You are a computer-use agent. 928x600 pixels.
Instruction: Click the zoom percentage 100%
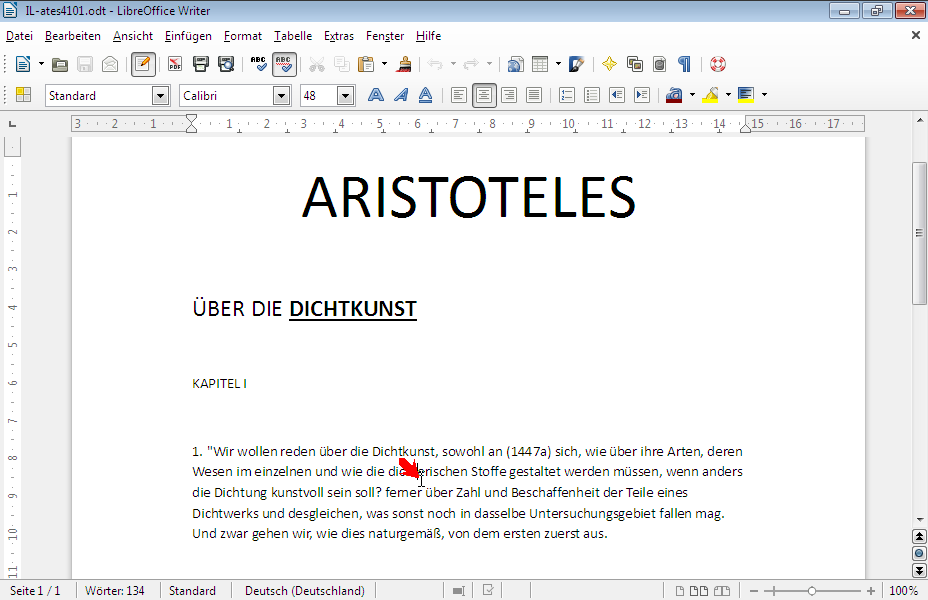(904, 591)
